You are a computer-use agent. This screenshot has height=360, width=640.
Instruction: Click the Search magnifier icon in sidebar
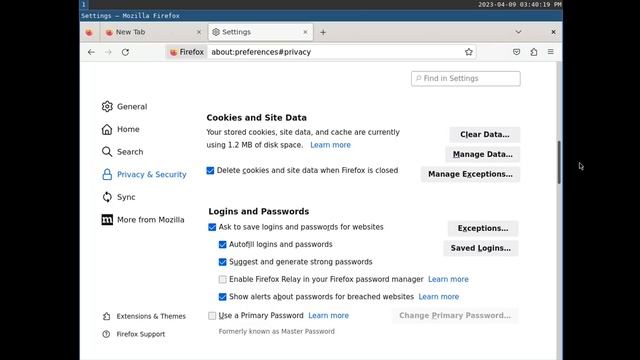point(107,152)
